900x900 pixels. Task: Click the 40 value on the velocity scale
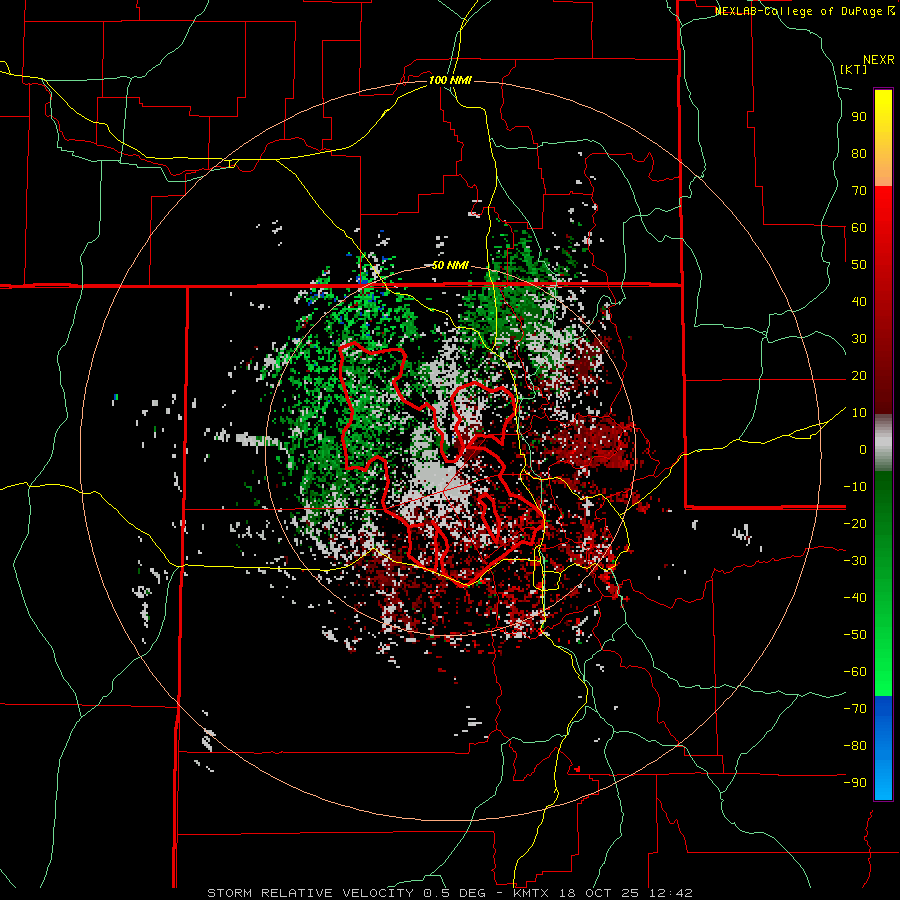(859, 301)
